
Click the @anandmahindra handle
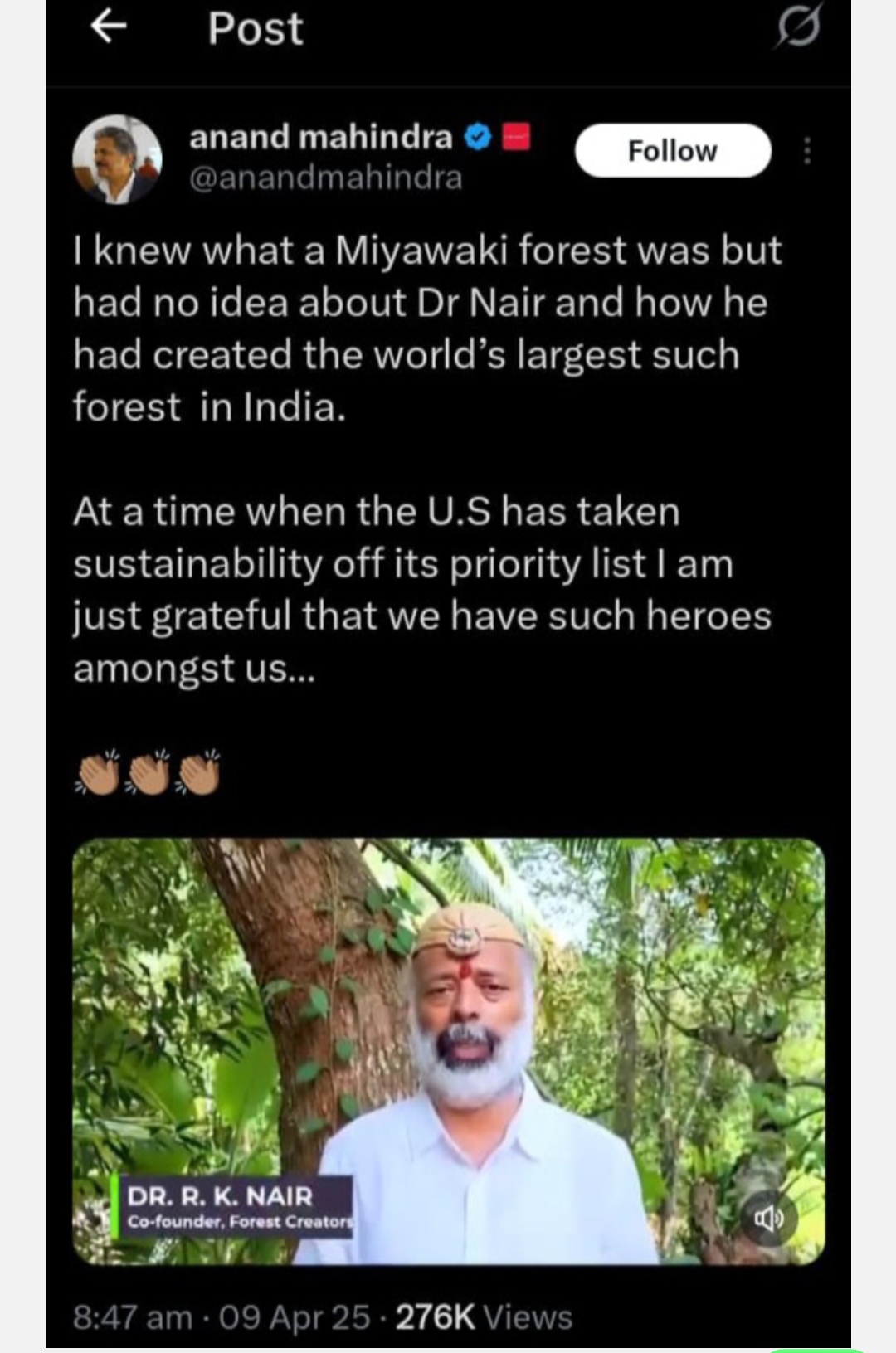[325, 178]
